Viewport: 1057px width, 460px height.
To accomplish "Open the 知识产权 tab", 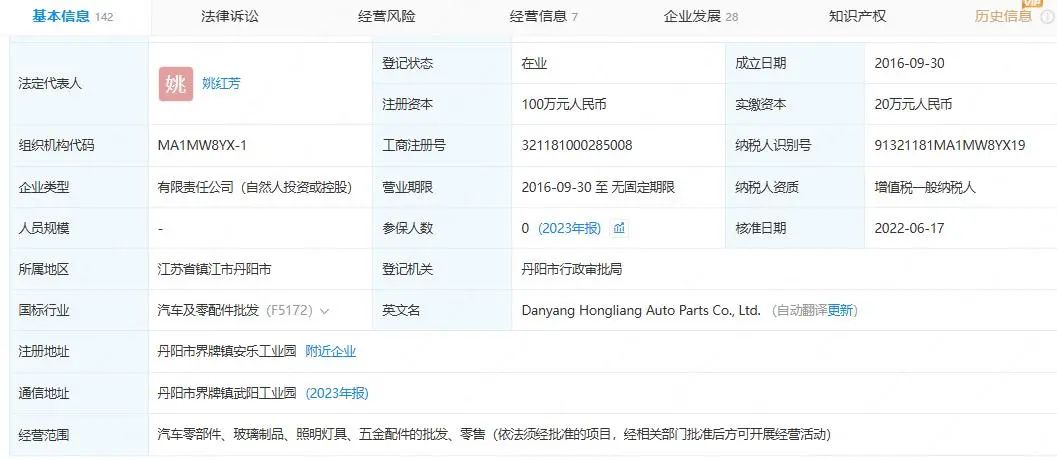I will (857, 16).
